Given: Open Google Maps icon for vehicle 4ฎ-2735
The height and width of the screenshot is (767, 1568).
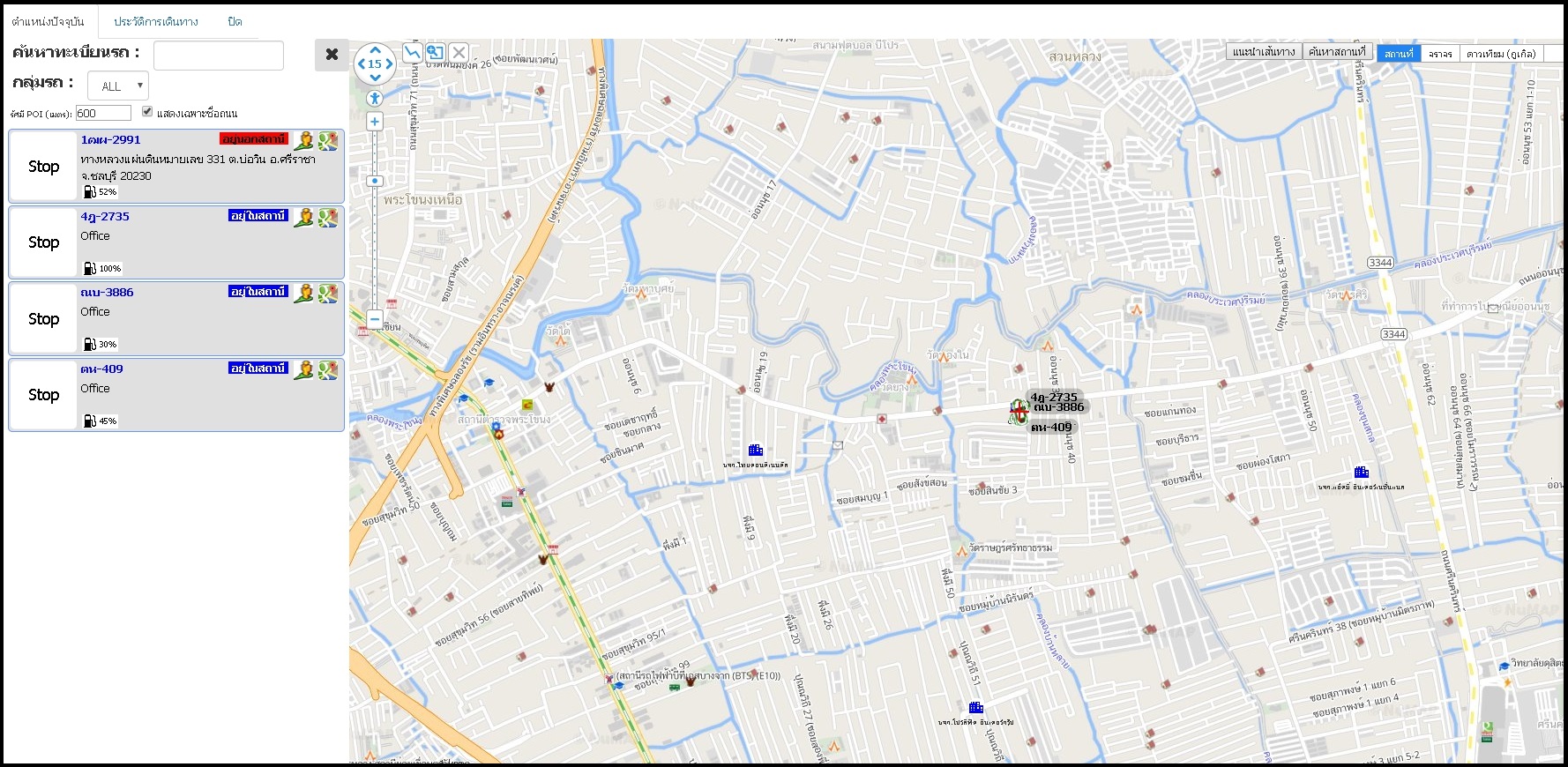Looking at the screenshot, I should pyautogui.click(x=328, y=218).
